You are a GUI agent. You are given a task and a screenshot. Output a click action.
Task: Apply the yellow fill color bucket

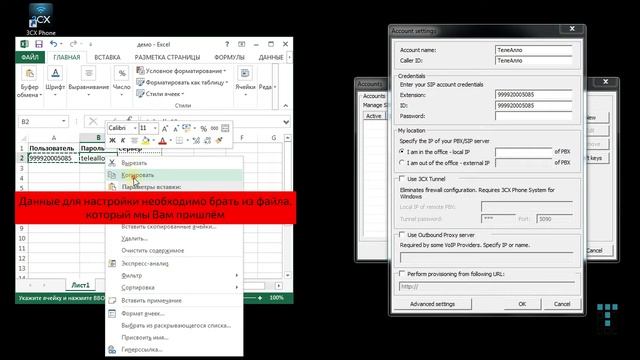(x=146, y=141)
